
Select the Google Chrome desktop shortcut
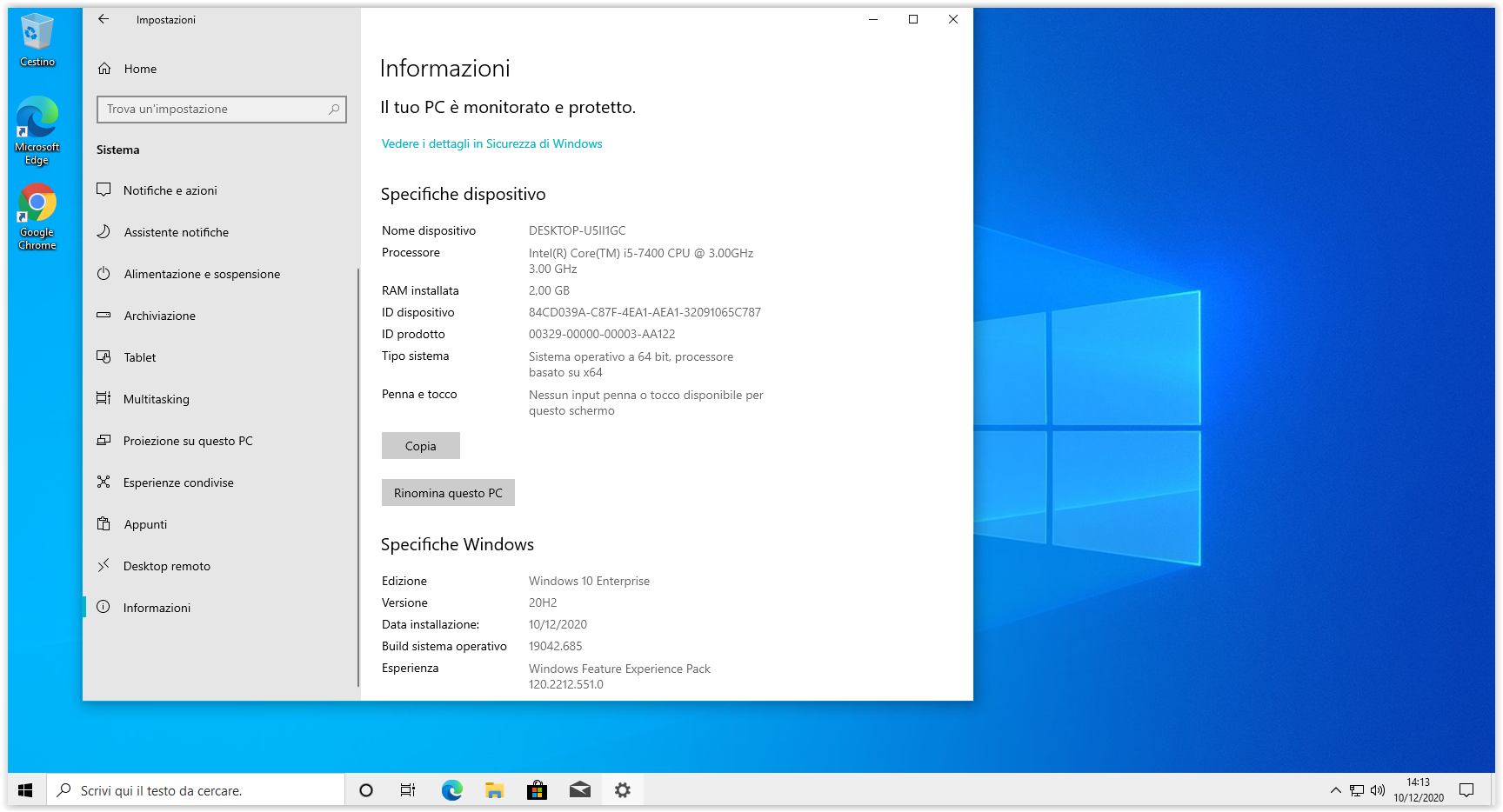click(x=37, y=216)
